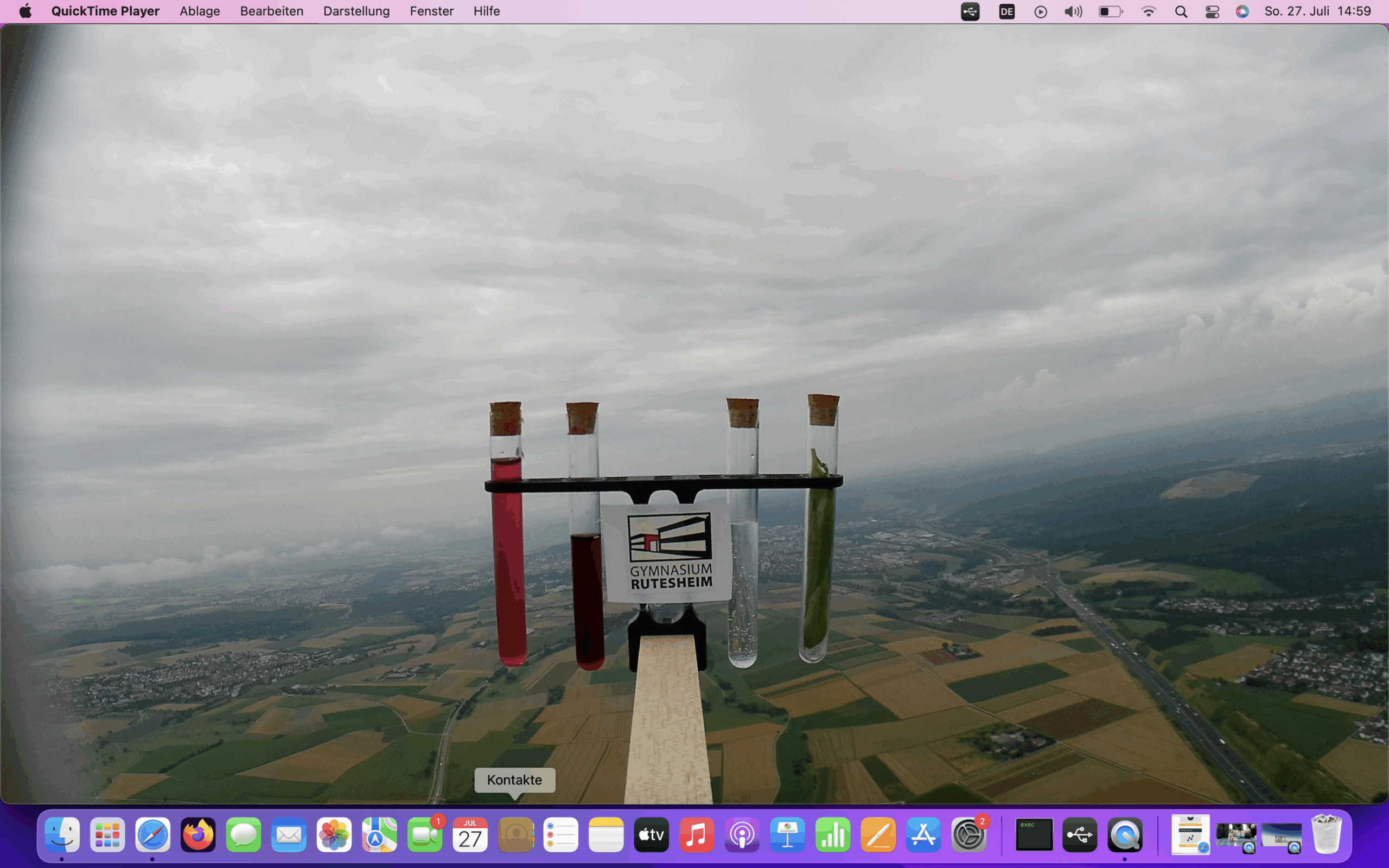The width and height of the screenshot is (1389, 868).
Task: Click the QuickTime Player app menu
Action: pyautogui.click(x=105, y=11)
